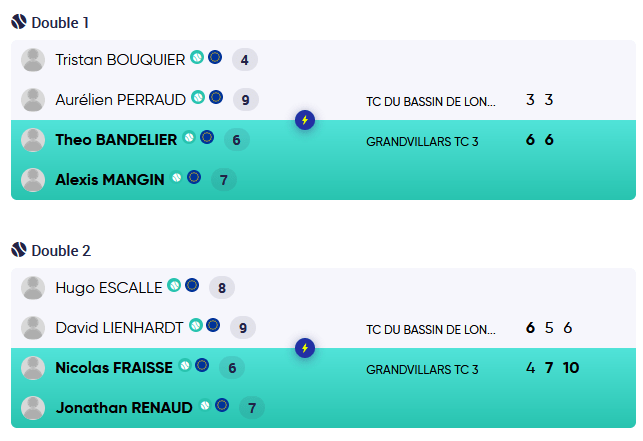Click Tristan BOUQUIER's avatar icon
The image size is (643, 441).
33,60
